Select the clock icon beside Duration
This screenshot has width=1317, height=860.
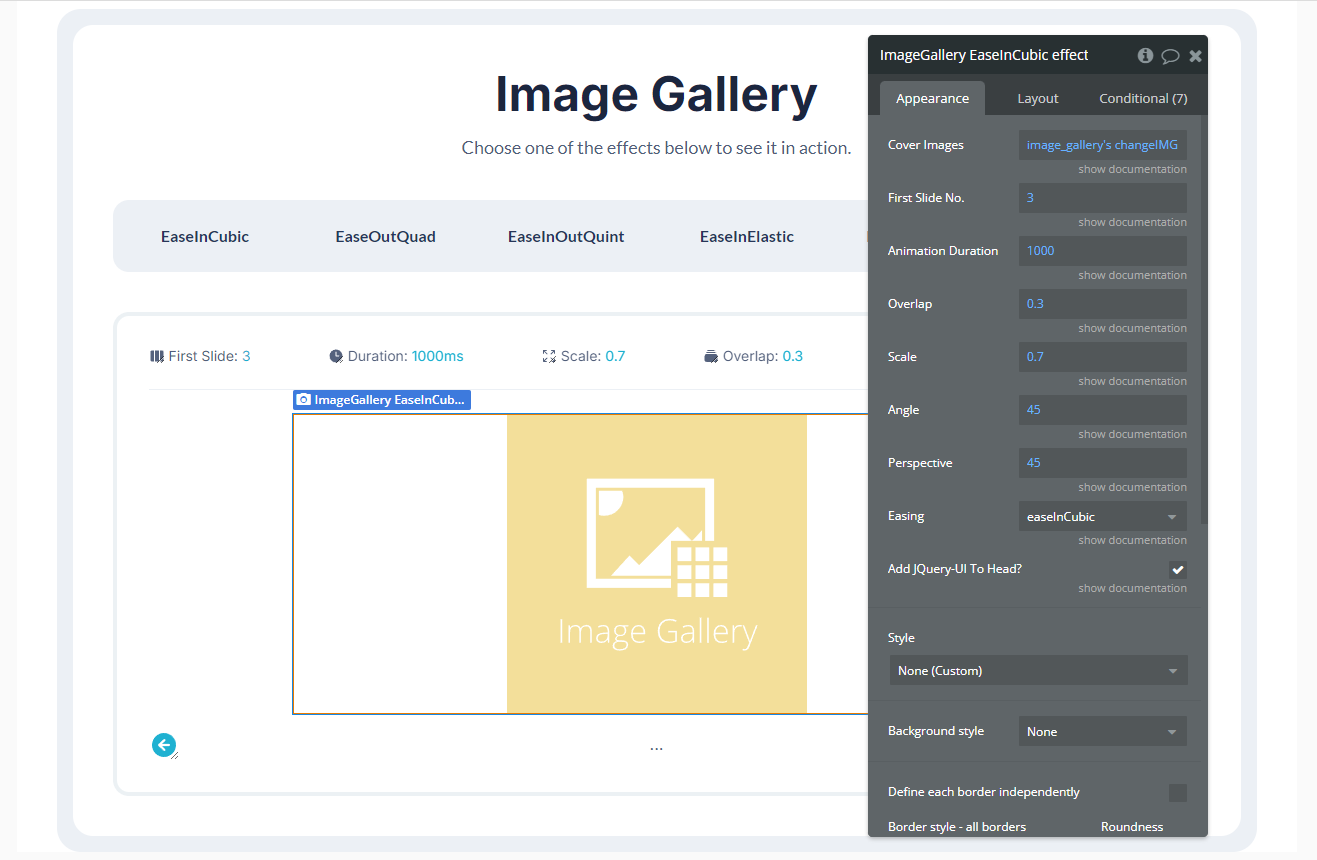[x=337, y=355]
